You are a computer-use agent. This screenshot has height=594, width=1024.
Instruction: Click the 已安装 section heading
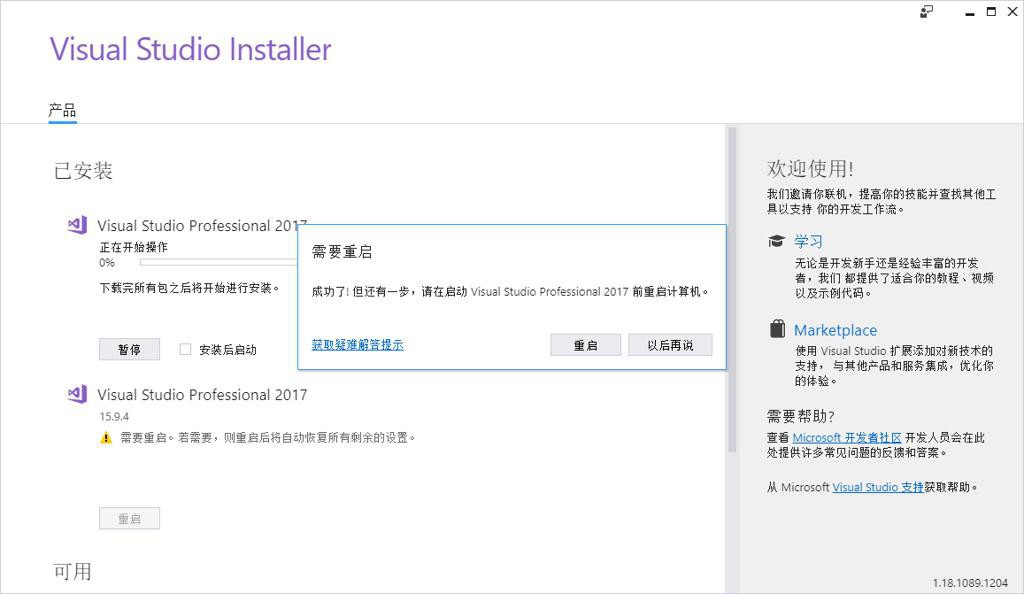point(83,171)
